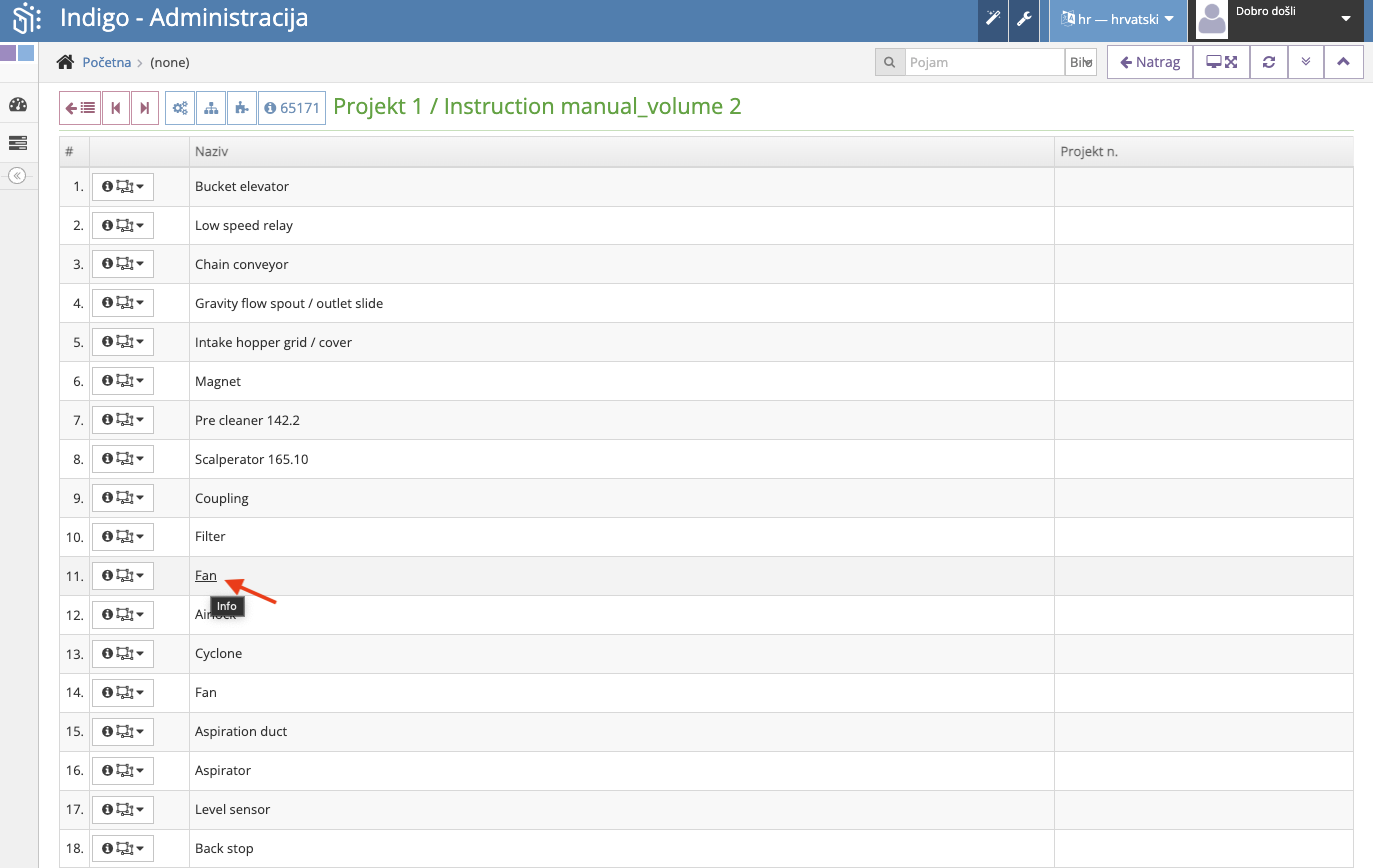This screenshot has width=1373, height=868.
Task: Click the Low speed relay name
Action: (x=244, y=225)
